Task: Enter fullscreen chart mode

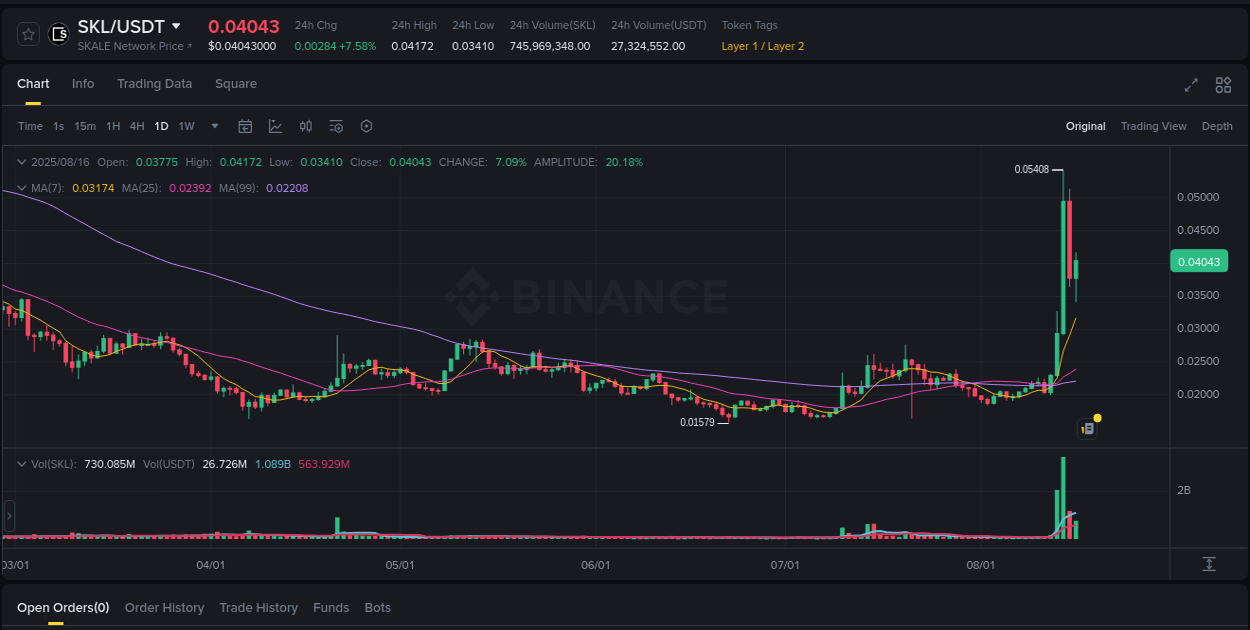Action: tap(1190, 85)
